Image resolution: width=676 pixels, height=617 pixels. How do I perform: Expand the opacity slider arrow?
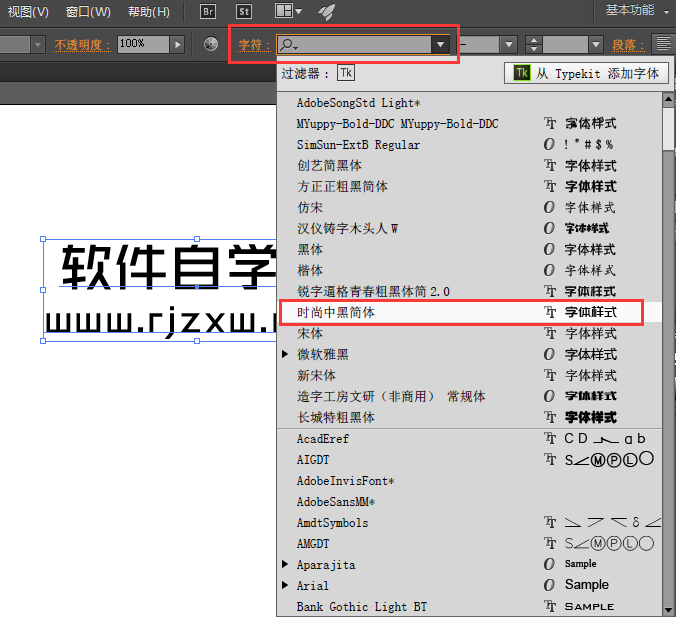tap(177, 44)
